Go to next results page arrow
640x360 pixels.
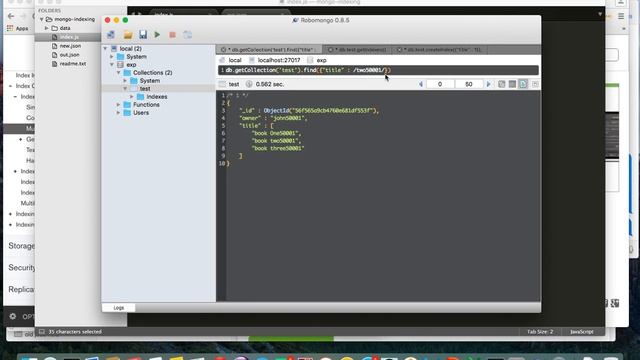pos(488,84)
